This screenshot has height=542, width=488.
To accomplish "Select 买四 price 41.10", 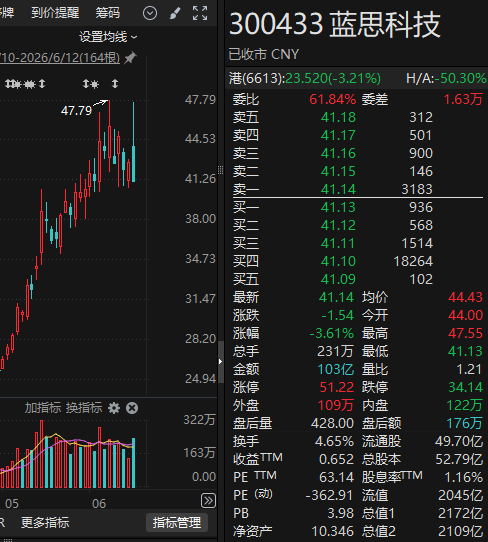I will coord(338,261).
